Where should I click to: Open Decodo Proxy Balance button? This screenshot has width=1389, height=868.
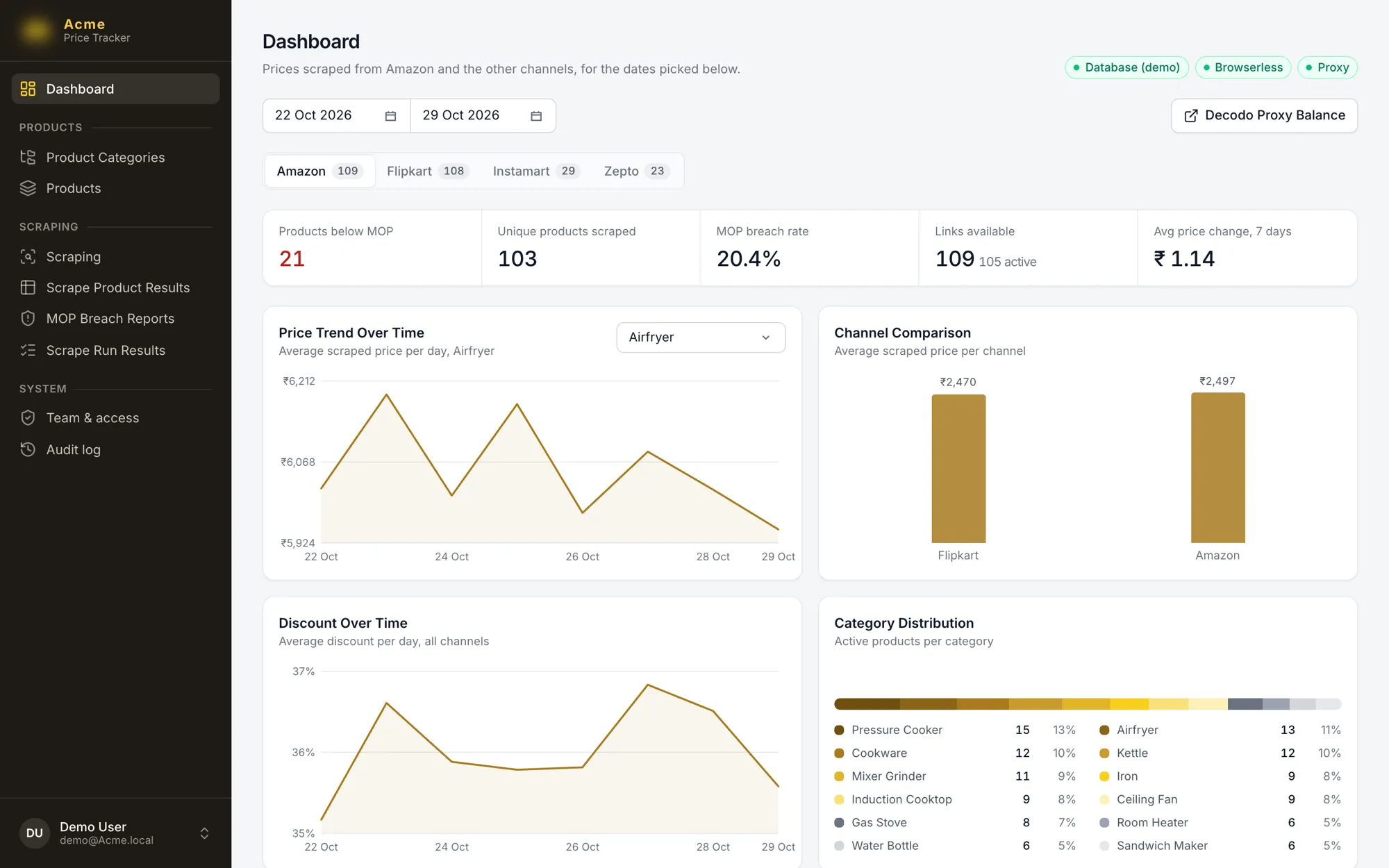click(x=1264, y=116)
